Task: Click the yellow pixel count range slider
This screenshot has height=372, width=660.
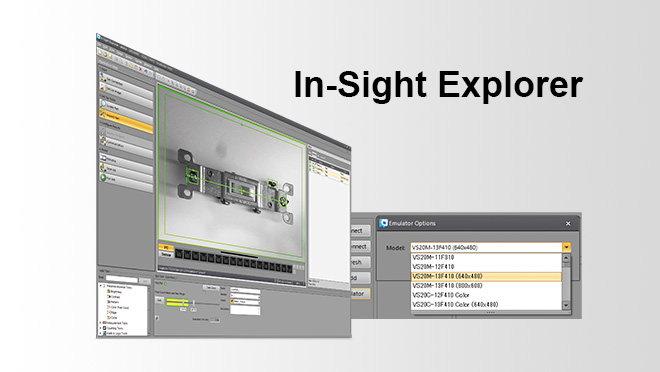Action: coord(177,302)
